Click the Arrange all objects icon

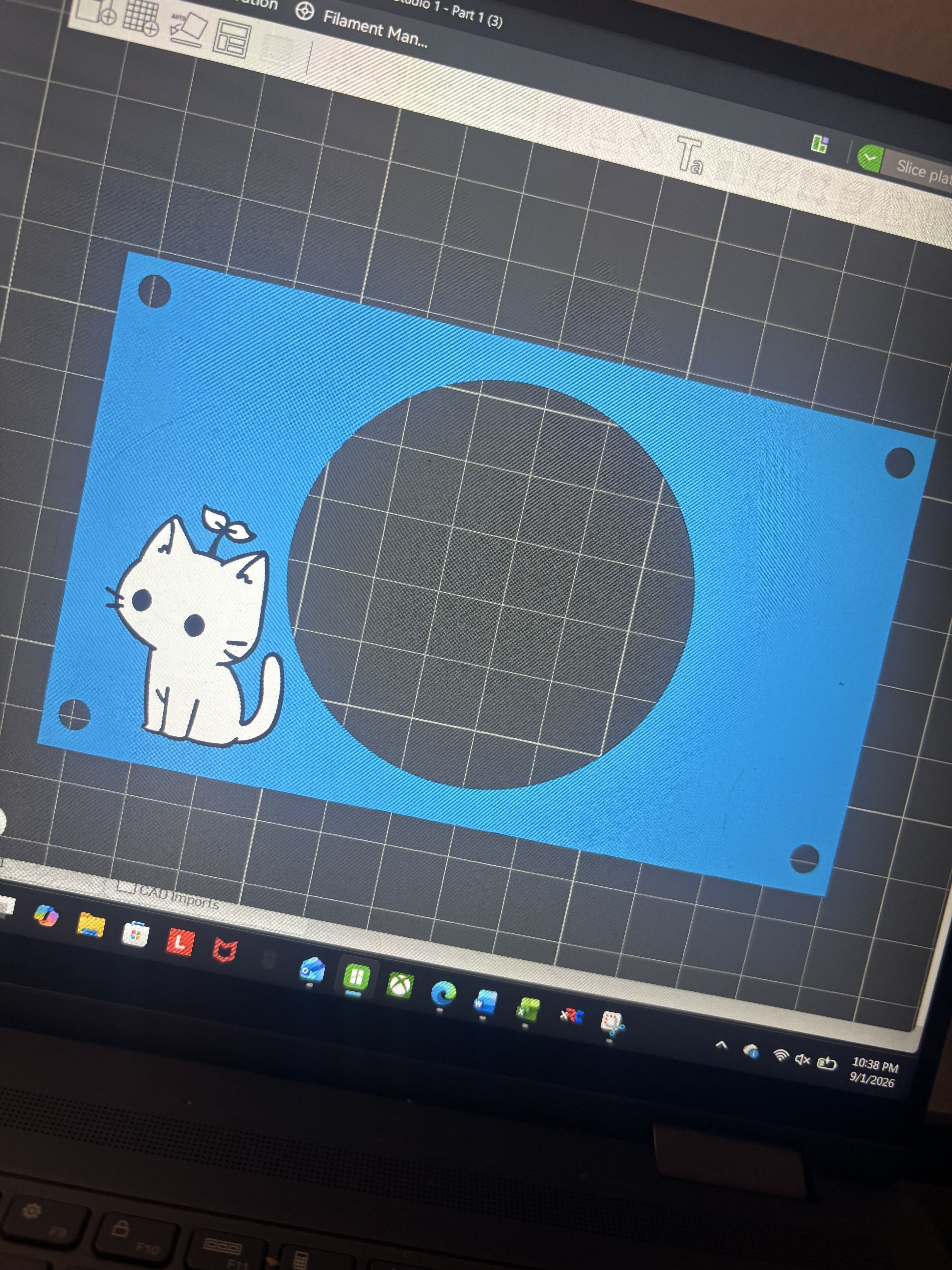[x=232, y=40]
